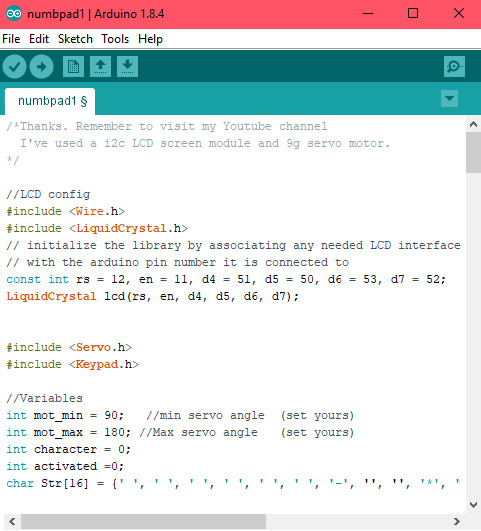Click the 'I've used a i2c LCD' comment line
Viewport: 481px width, 531px height.
[205, 143]
